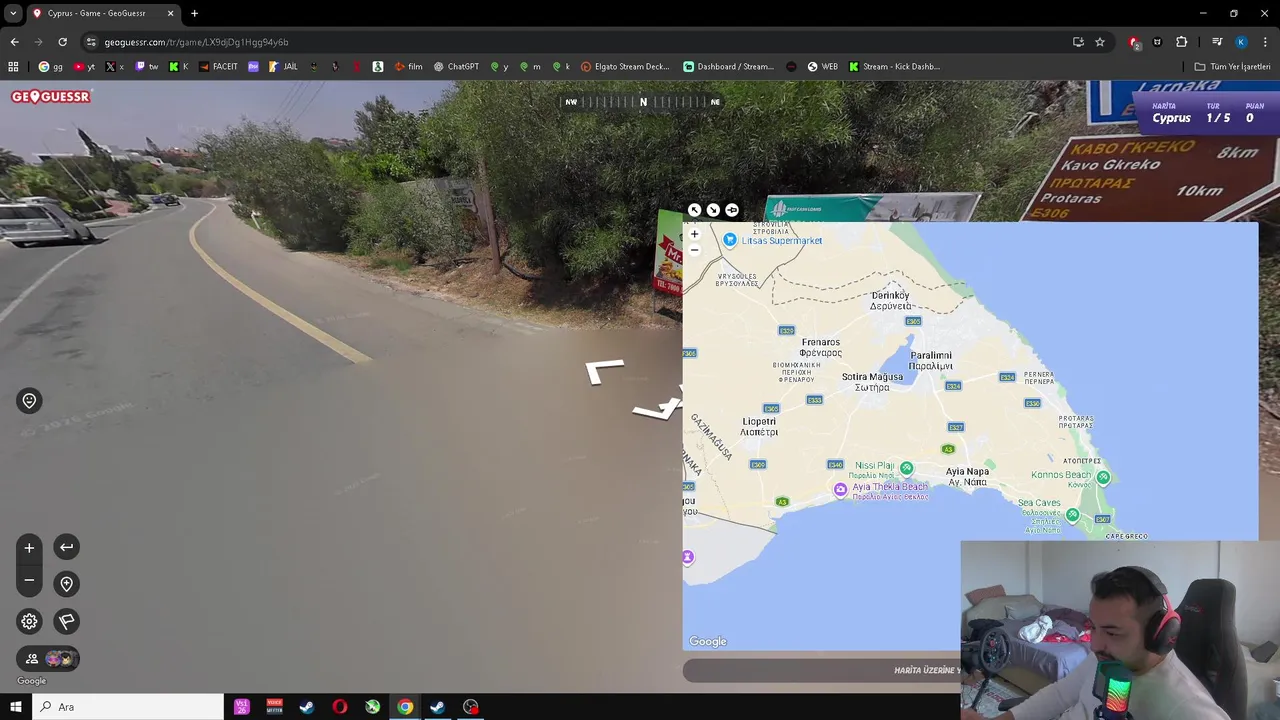The height and width of the screenshot is (720, 1280).
Task: Click the Ara taskbar search box
Action: click(128, 707)
